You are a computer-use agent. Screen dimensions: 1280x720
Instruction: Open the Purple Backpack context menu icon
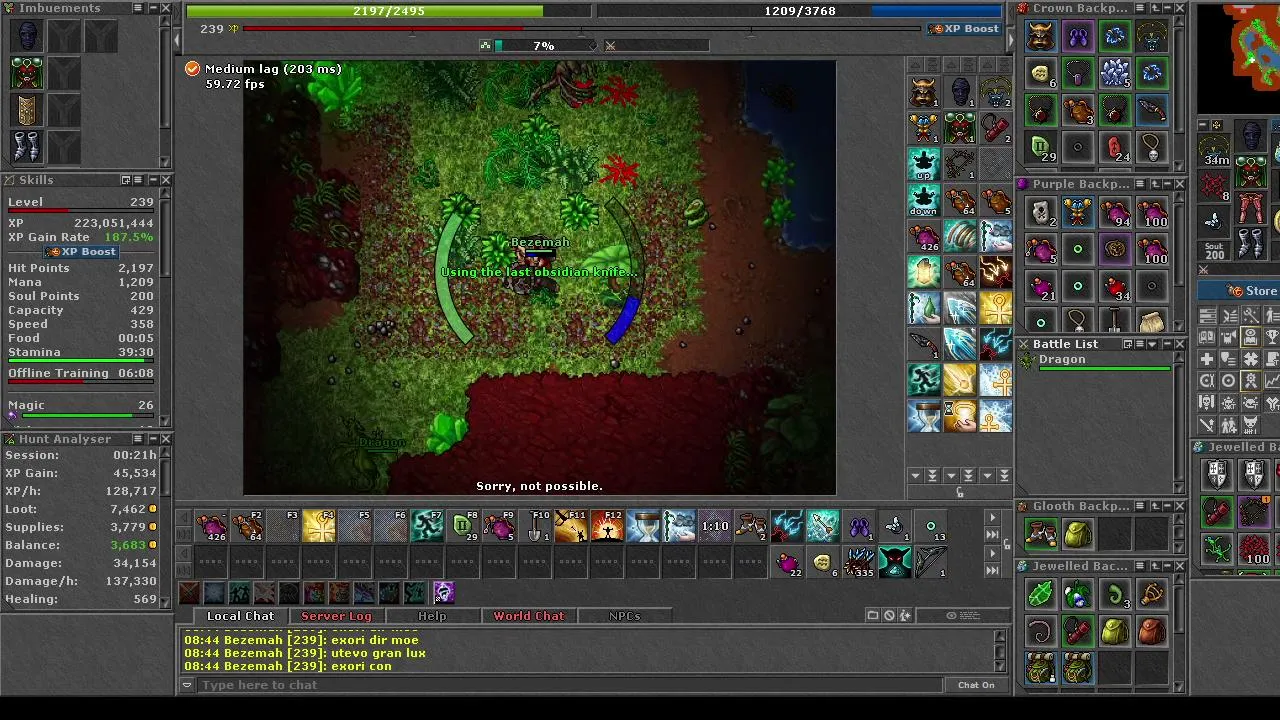click(1141, 184)
